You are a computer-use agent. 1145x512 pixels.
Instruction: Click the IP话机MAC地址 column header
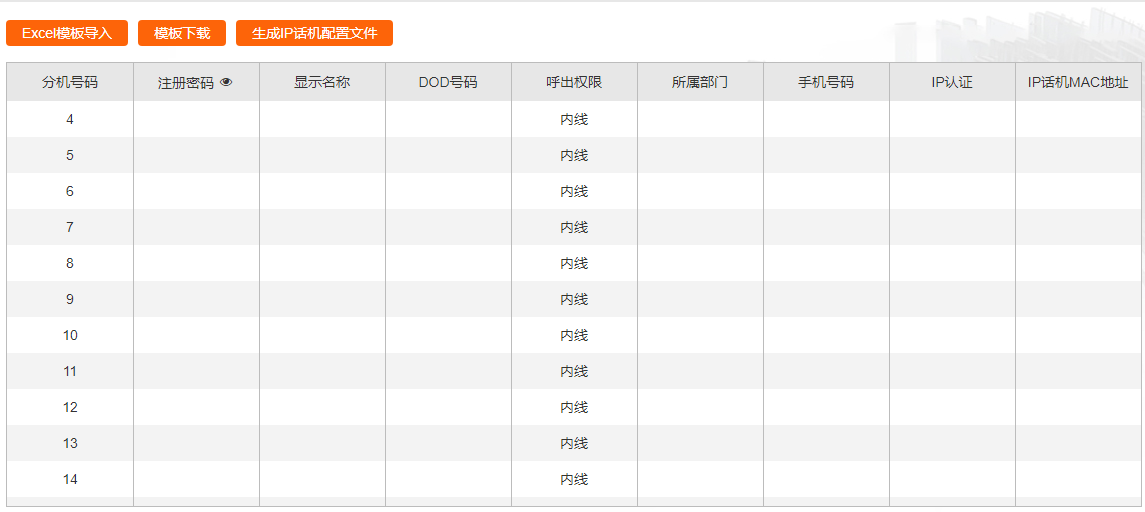[1078, 82]
